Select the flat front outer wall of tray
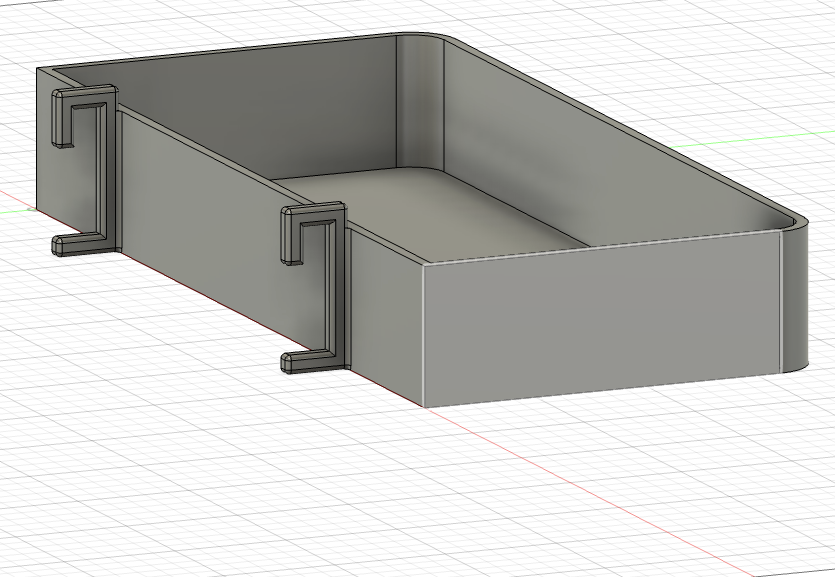The height and width of the screenshot is (577, 835). click(x=602, y=319)
